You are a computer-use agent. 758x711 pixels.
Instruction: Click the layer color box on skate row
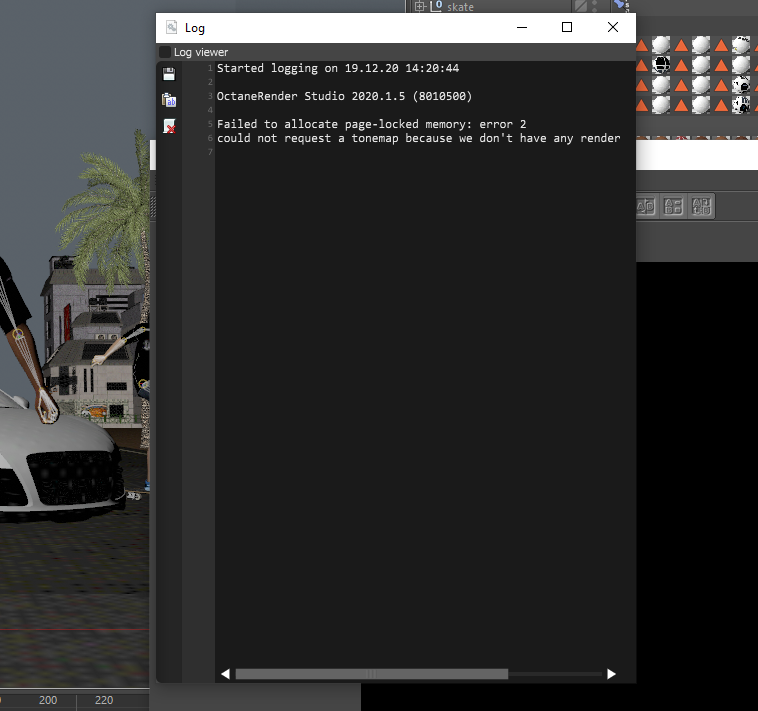coord(581,6)
